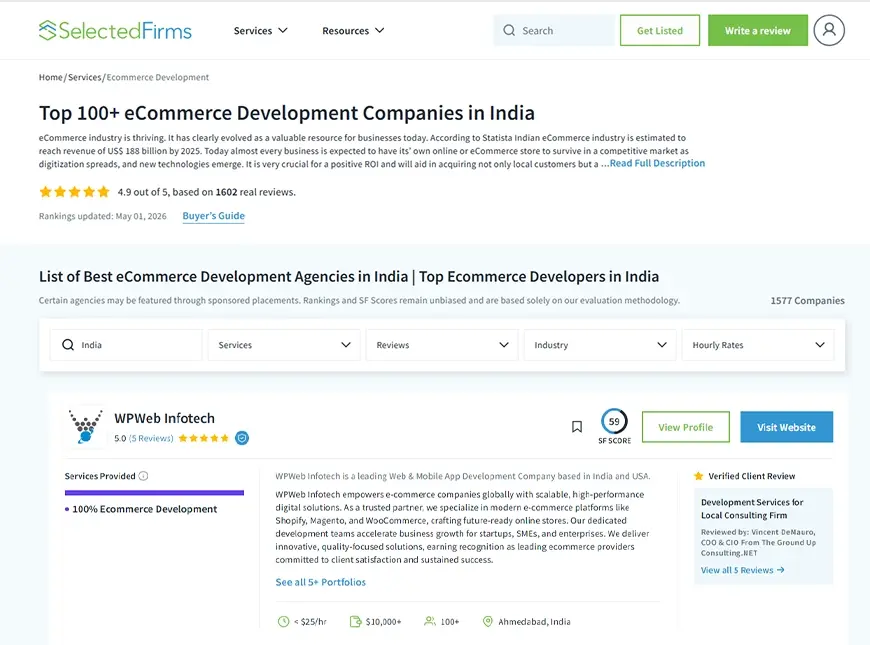
Task: Click Visit Website for WPWeb Infotech
Action: pos(786,427)
